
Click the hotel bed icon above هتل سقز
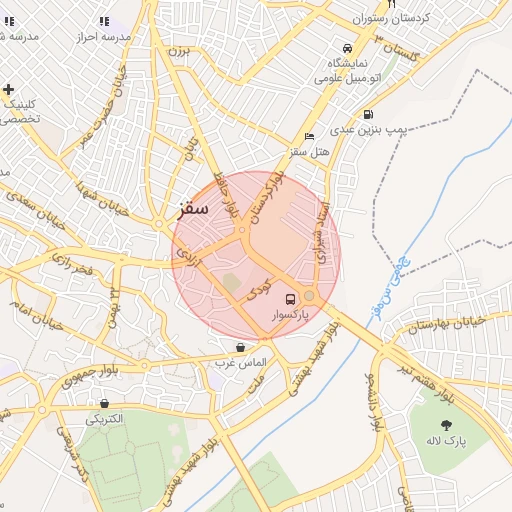coord(310,136)
